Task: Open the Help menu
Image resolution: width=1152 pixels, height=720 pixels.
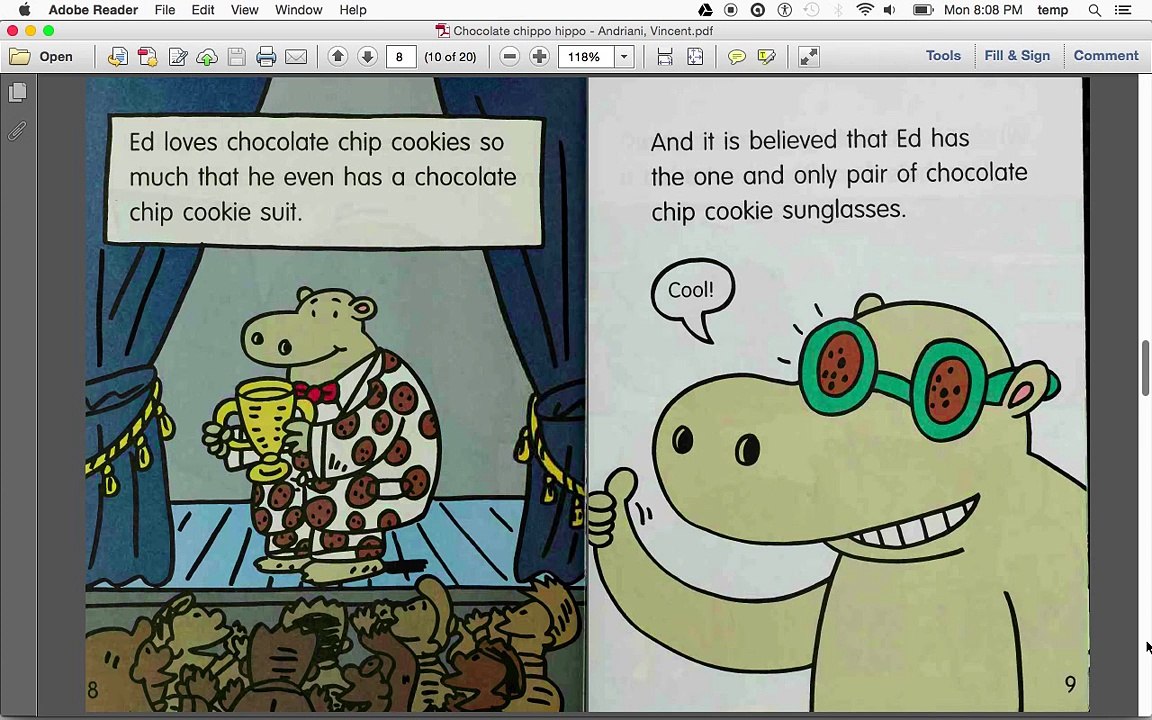Action: point(353,10)
